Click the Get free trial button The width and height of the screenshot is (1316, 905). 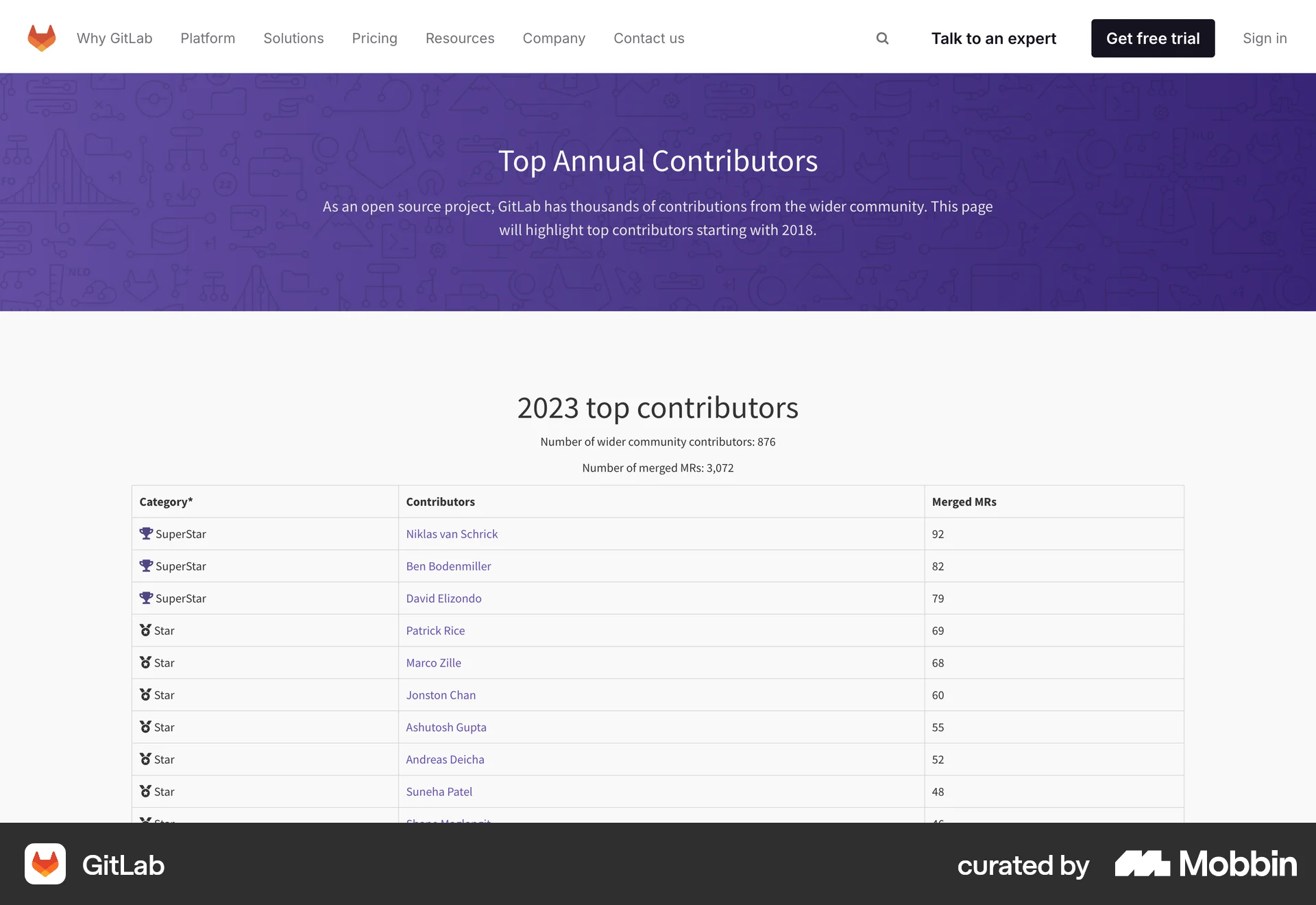[x=1153, y=38]
